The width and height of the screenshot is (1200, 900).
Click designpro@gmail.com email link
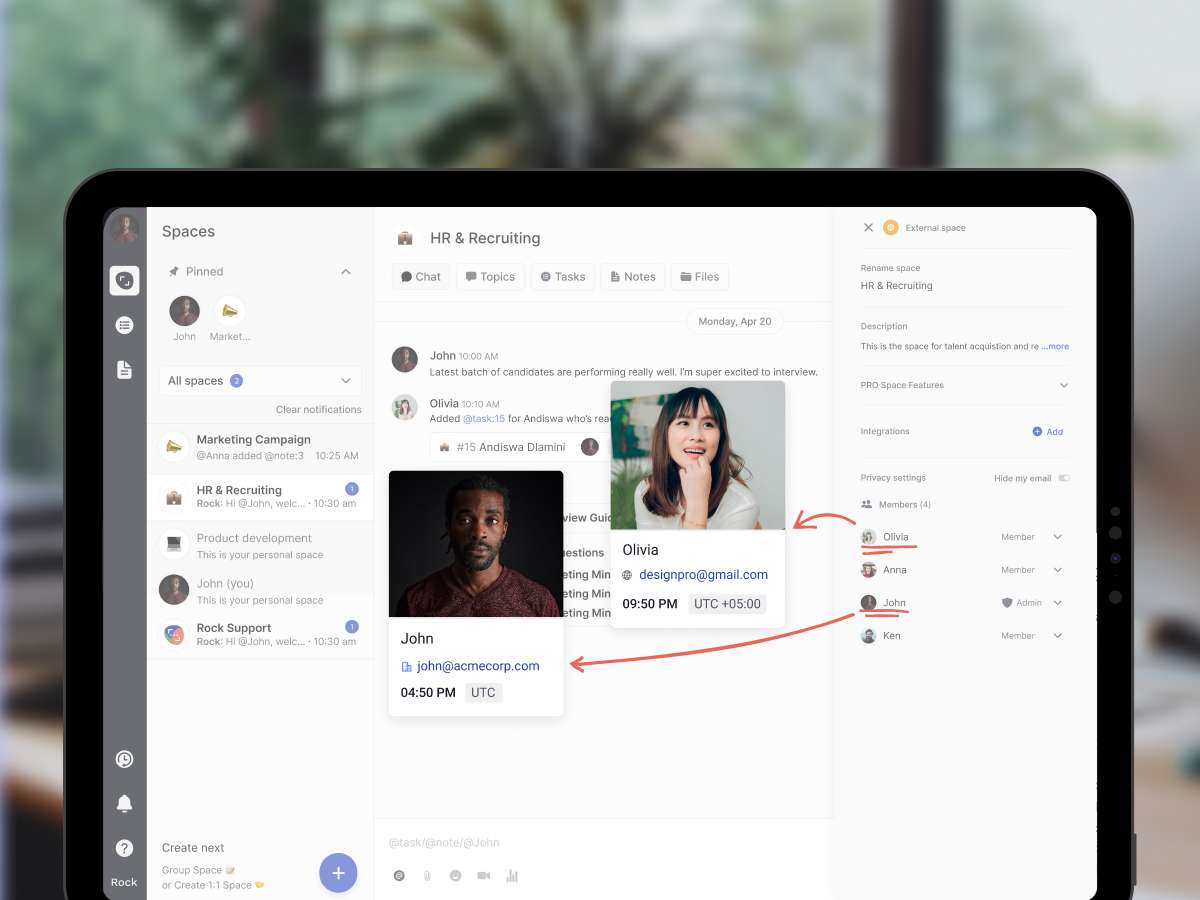click(703, 575)
